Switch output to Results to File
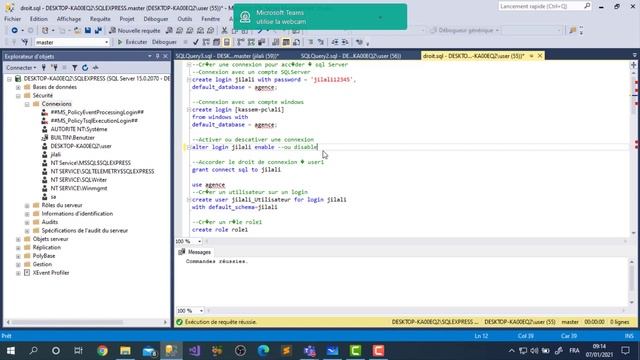640x360 pixels. pyautogui.click(x=296, y=42)
